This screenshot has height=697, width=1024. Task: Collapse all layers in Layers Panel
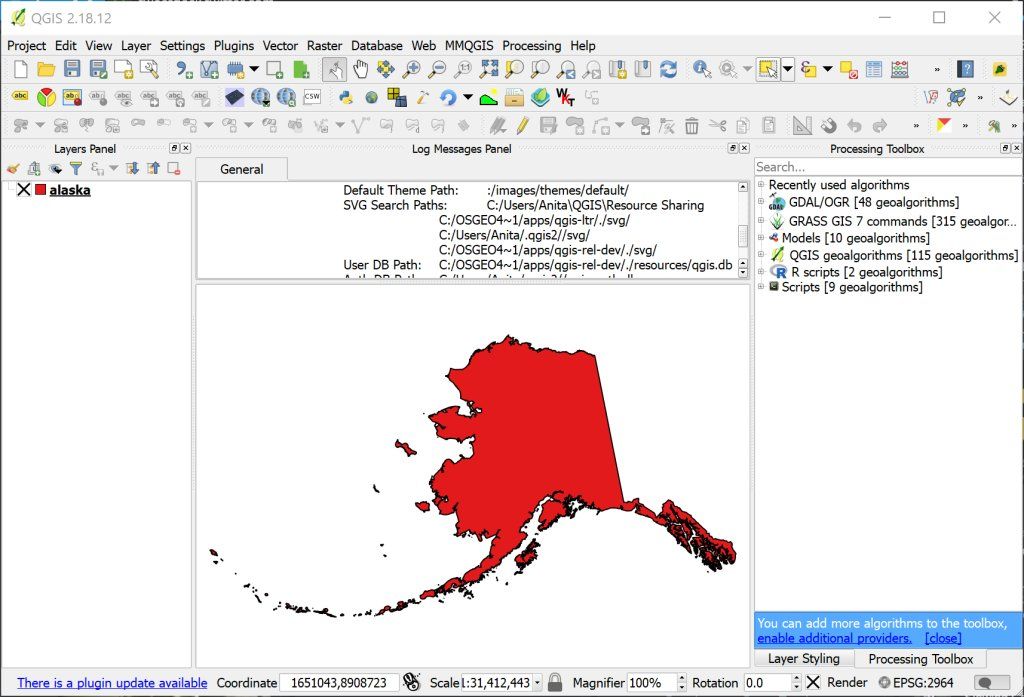pos(153,169)
